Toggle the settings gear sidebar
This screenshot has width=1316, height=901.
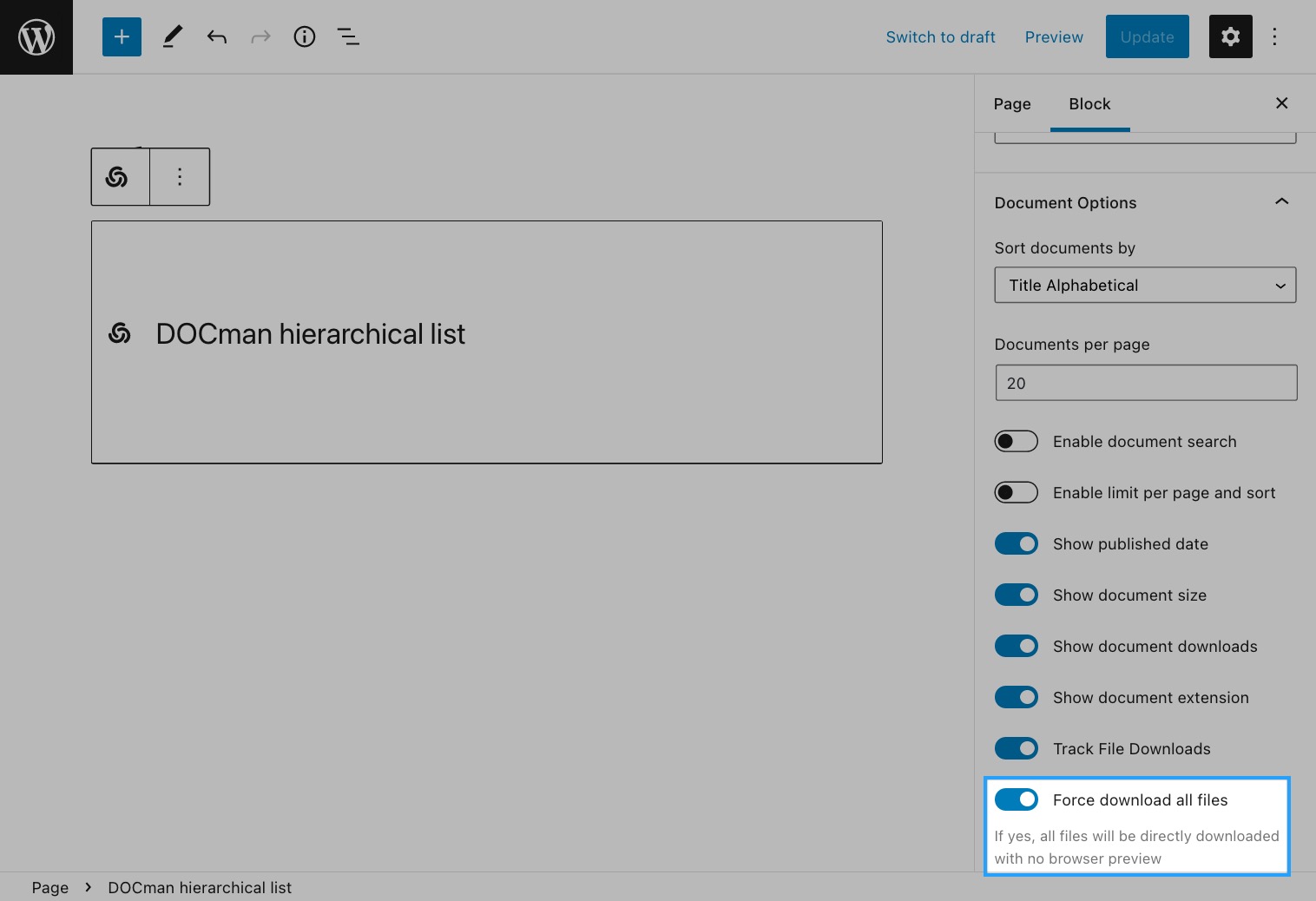point(1230,36)
